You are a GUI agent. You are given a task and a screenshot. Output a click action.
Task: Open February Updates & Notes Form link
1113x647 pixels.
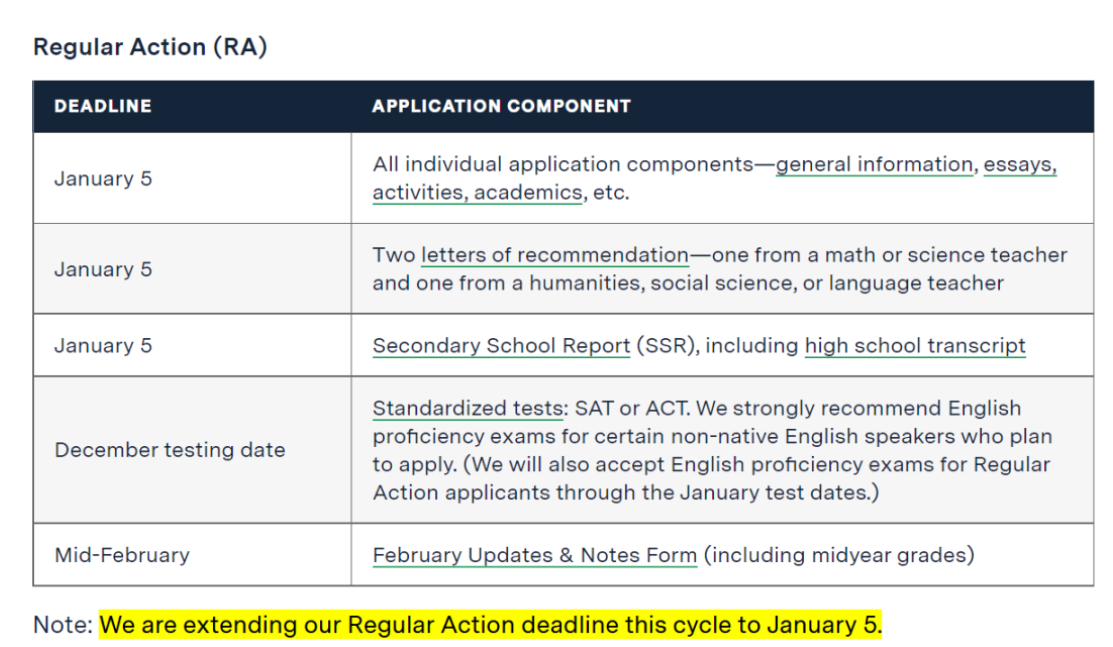[534, 555]
